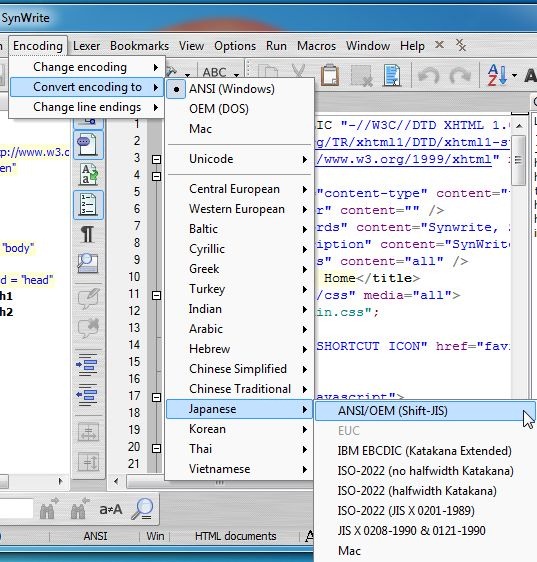Click the unindent lines icon
Screen dimensions: 537x562
87,395
